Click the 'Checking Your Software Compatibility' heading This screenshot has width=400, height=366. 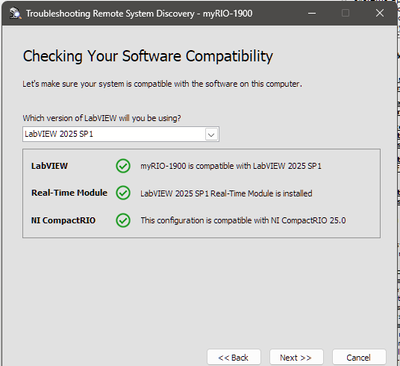point(148,56)
